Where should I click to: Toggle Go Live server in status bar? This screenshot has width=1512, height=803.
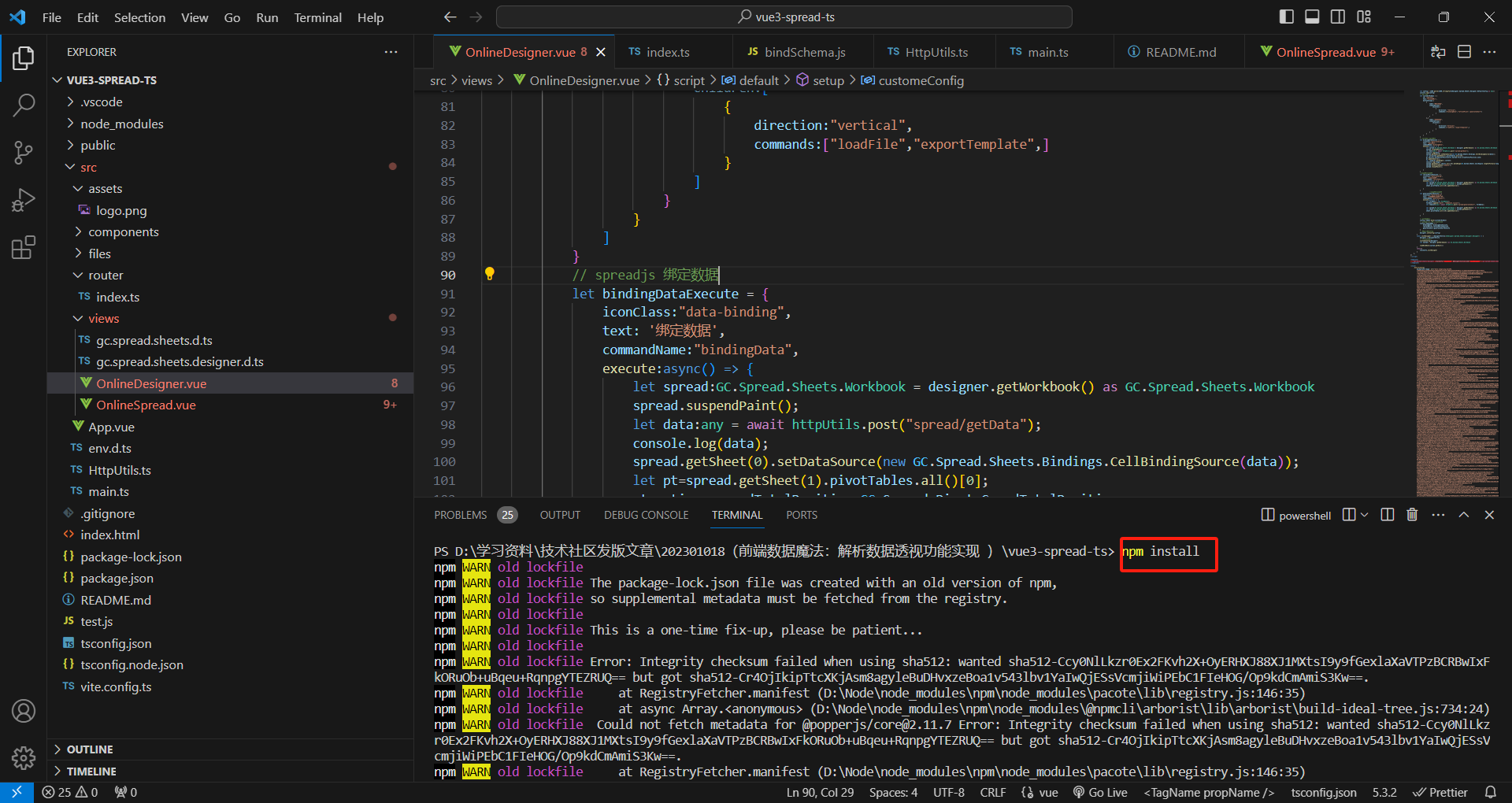point(1100,792)
